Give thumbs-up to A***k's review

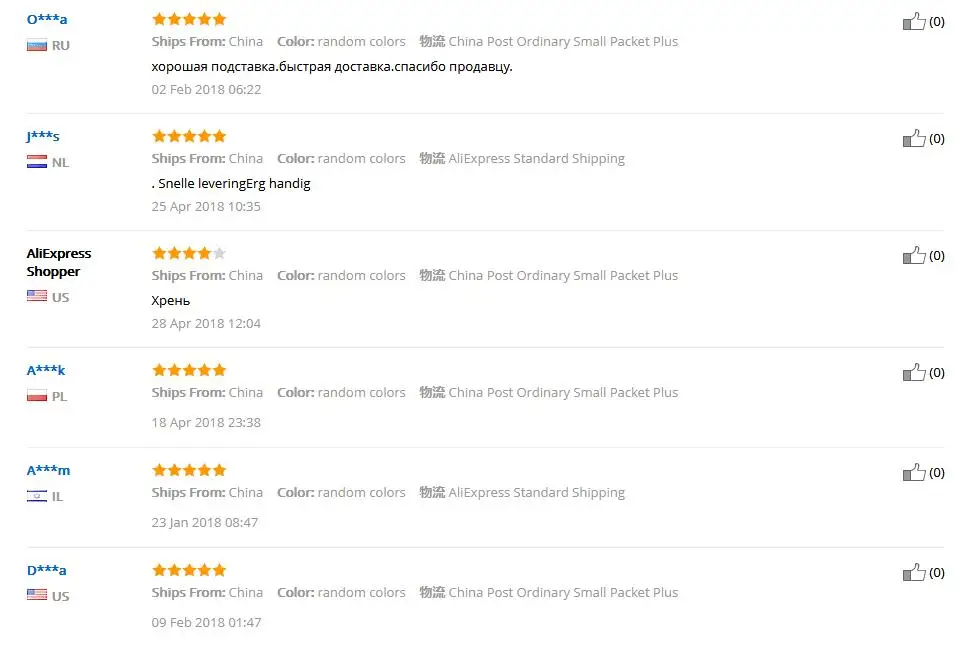tap(914, 372)
